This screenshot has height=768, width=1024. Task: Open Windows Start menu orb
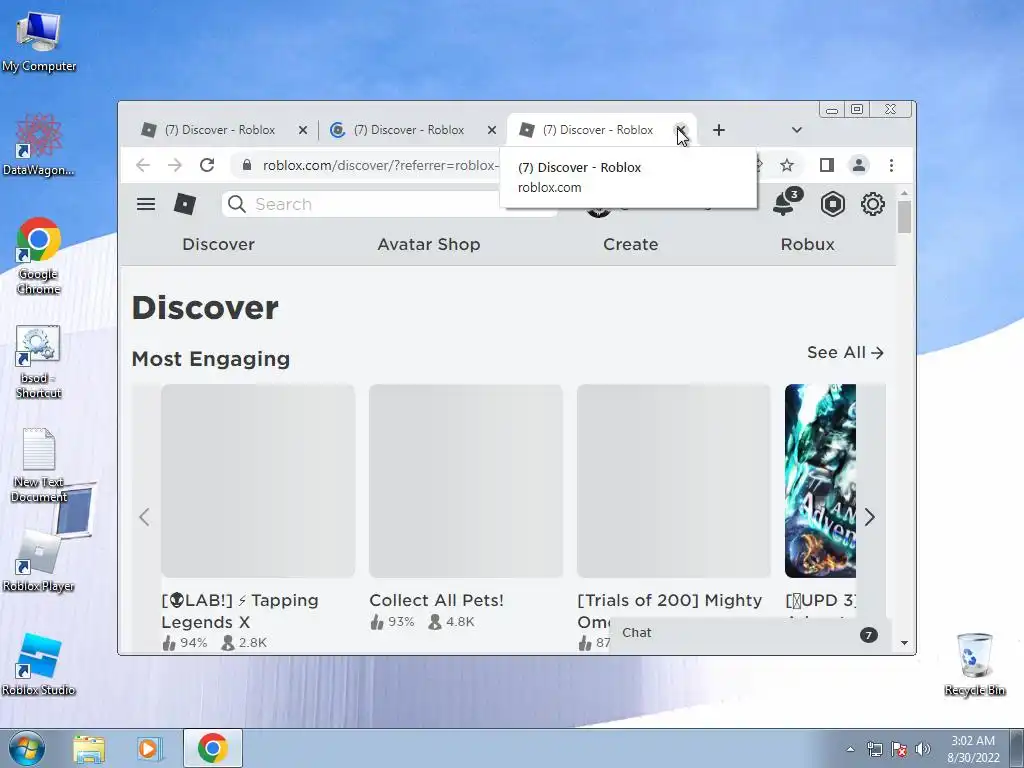[x=27, y=748]
